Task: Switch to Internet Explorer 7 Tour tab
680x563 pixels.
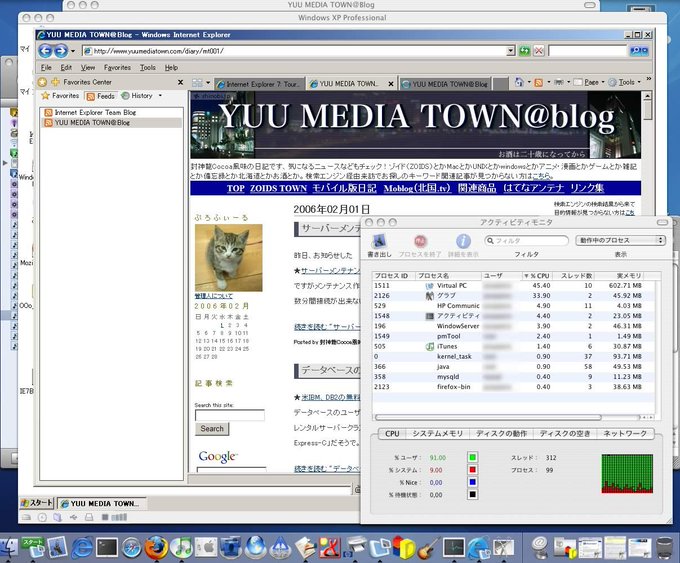Action: [x=259, y=84]
